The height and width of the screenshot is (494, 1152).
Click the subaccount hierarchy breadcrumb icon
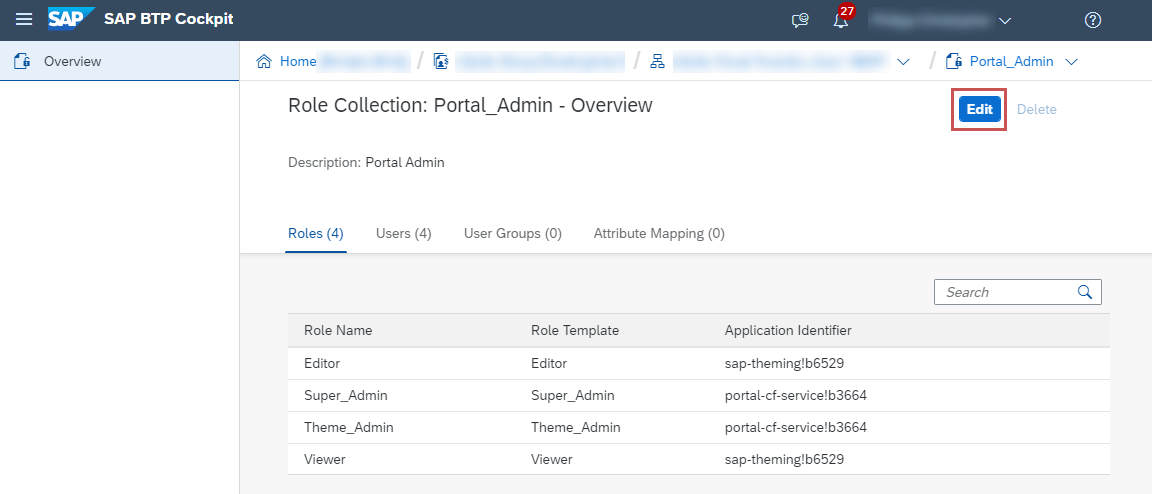click(x=657, y=61)
